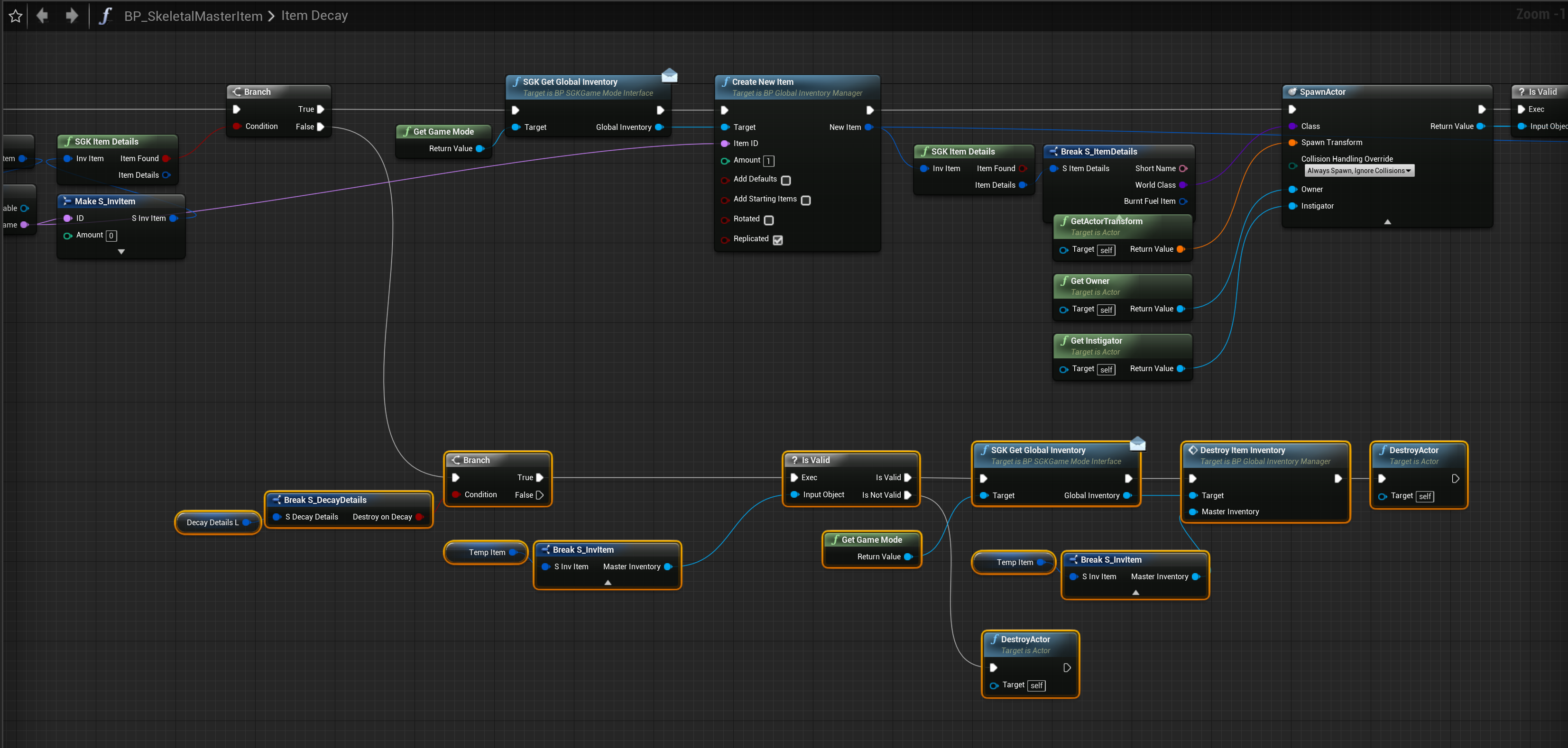Click the SpawnActor node title icon

1292,92
